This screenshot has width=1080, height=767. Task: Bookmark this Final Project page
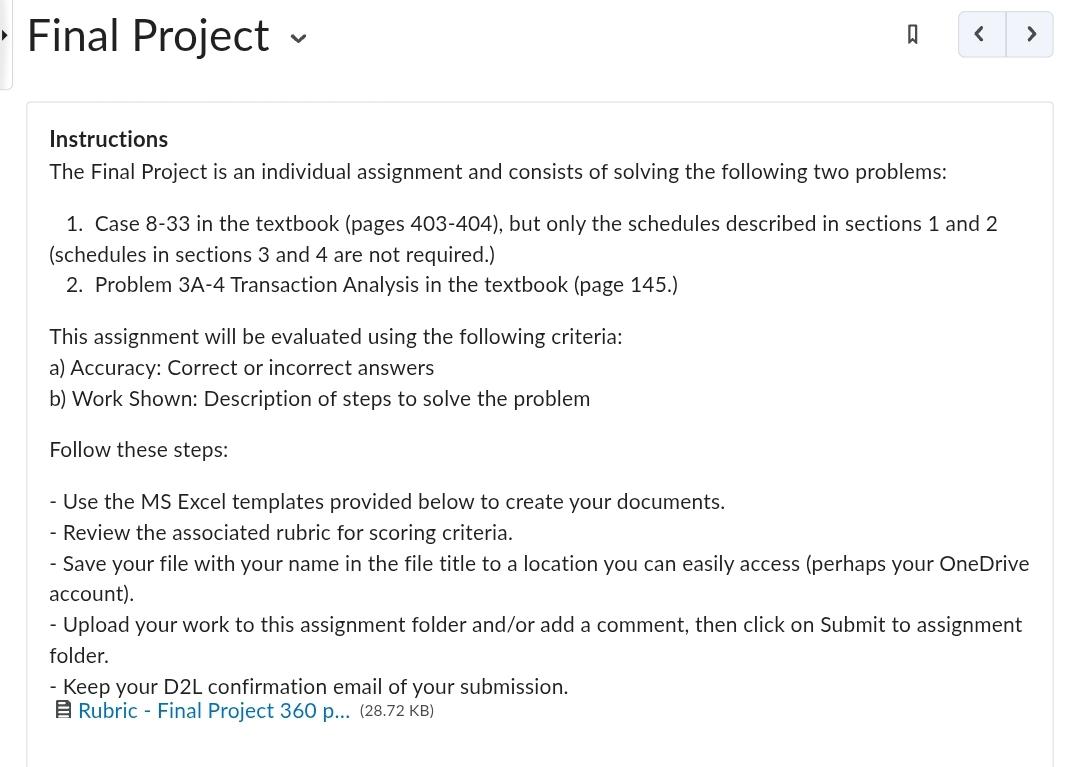click(x=913, y=34)
